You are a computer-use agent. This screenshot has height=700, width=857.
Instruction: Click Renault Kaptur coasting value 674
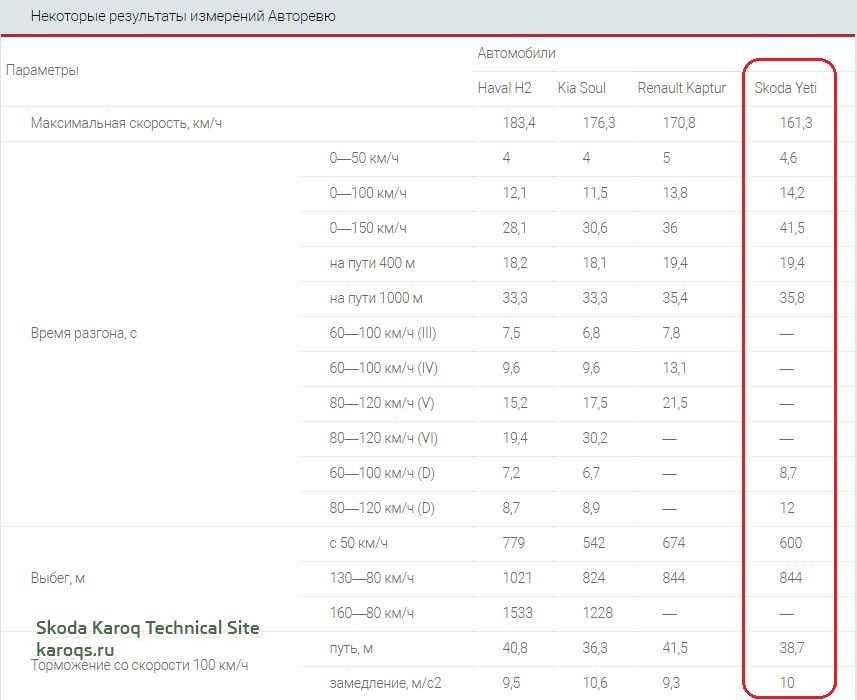674,543
